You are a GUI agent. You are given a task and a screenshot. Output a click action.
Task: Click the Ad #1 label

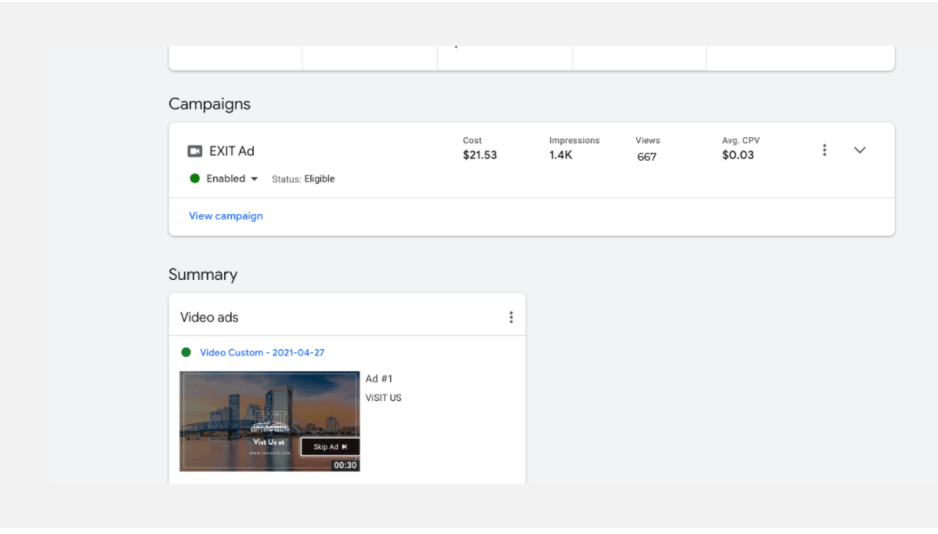(379, 379)
